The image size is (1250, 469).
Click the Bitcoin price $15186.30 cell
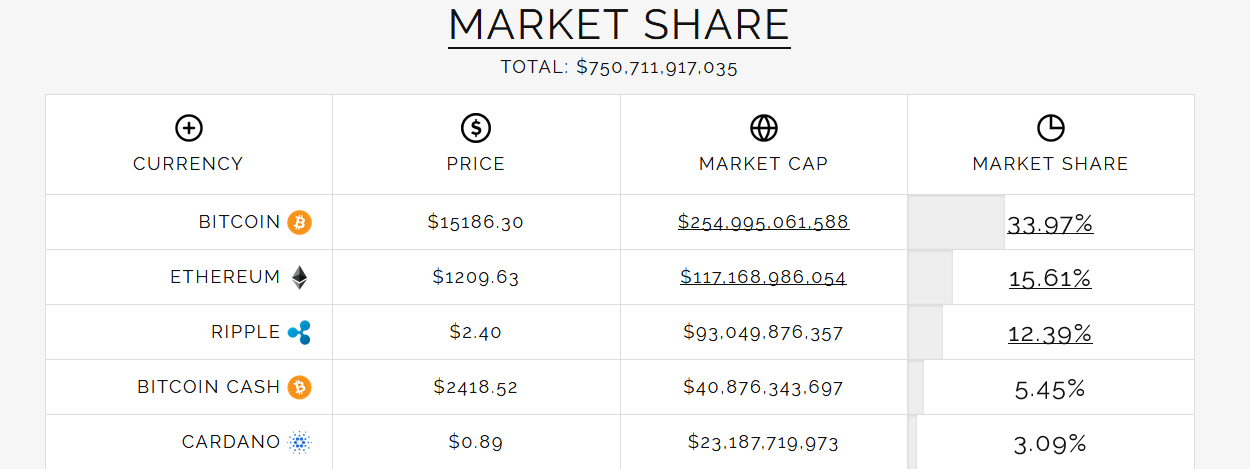point(476,222)
